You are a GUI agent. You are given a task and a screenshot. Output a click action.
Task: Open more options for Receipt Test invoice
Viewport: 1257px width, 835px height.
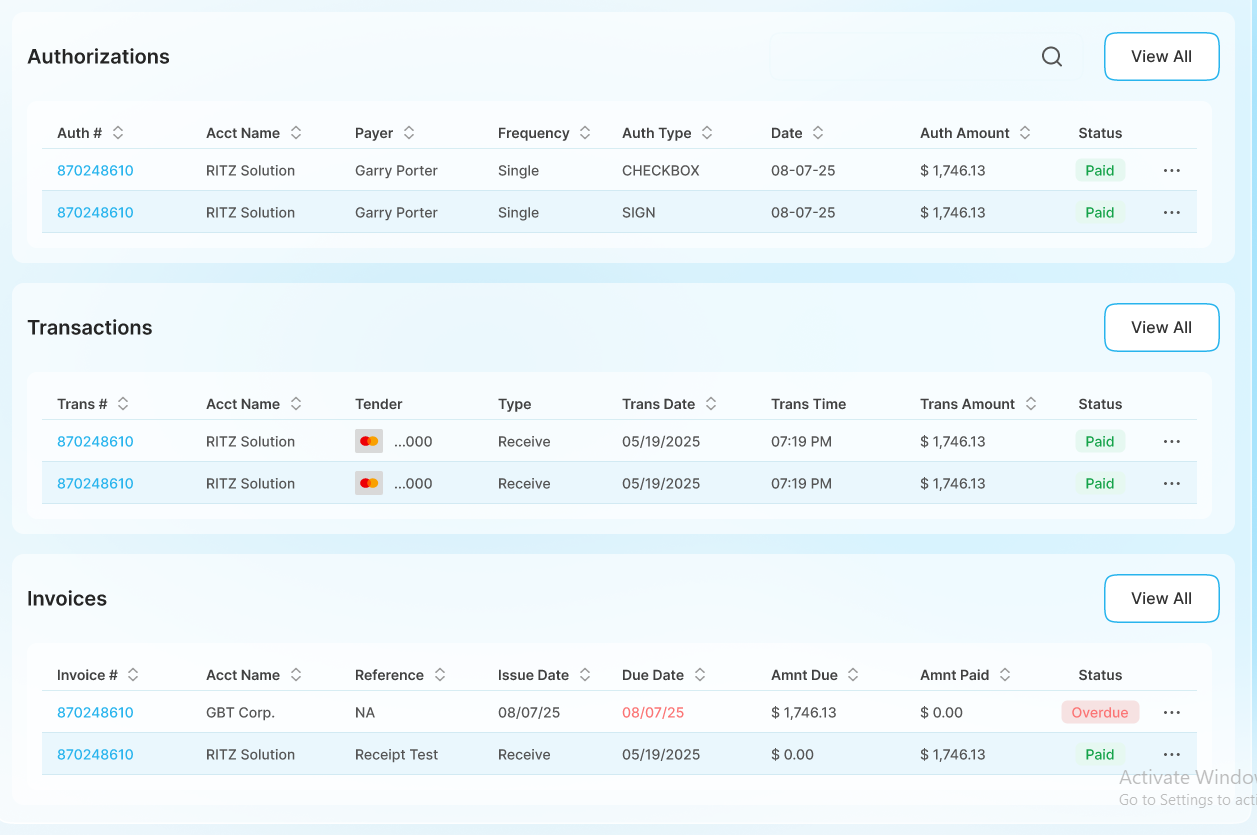point(1172,755)
